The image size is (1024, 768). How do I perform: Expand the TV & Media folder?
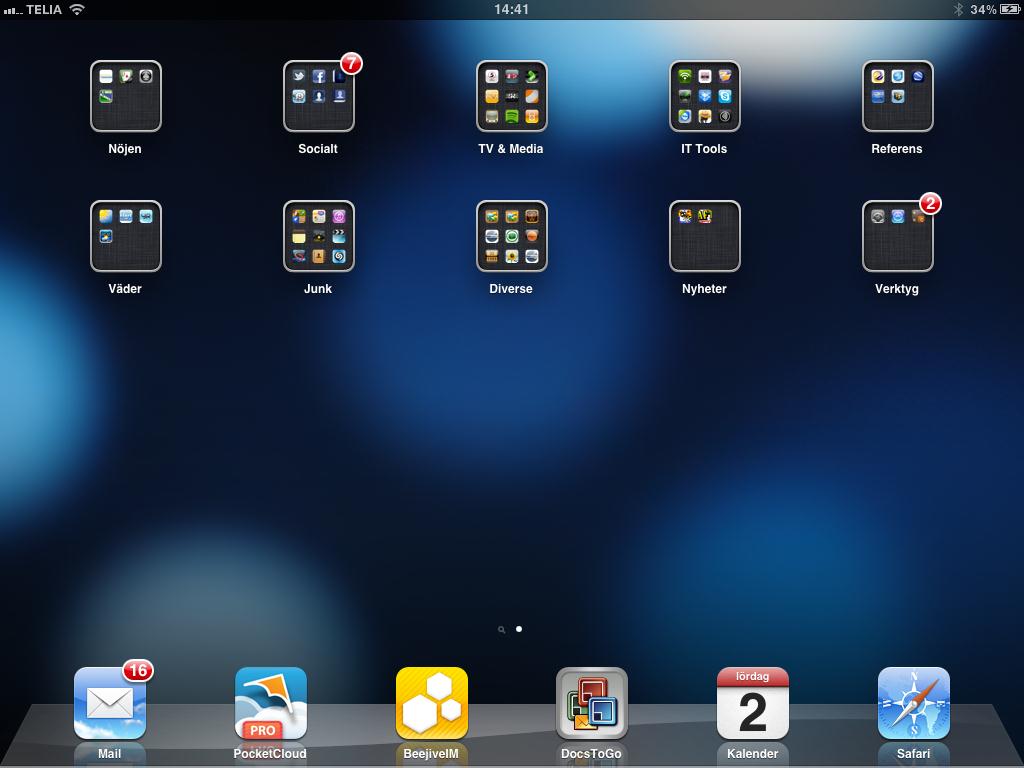coord(511,96)
